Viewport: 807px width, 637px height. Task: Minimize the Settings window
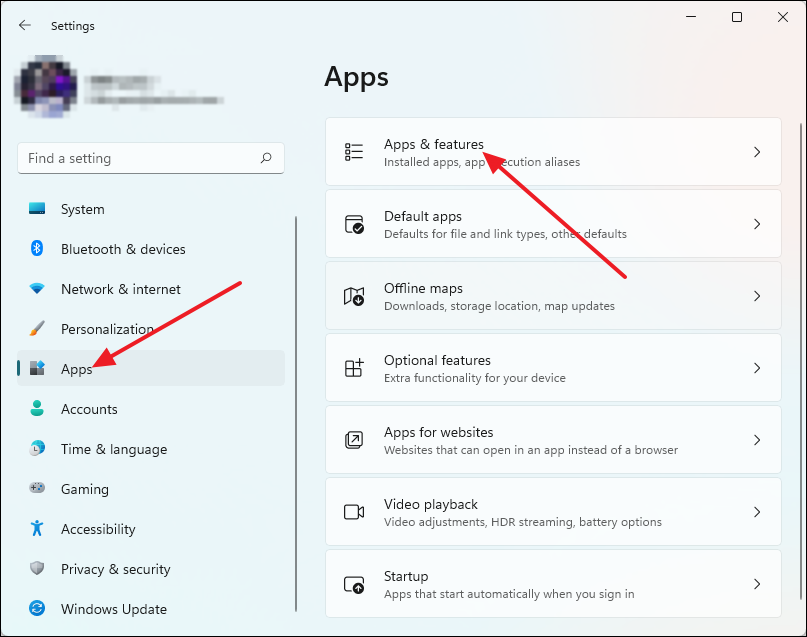click(x=691, y=17)
